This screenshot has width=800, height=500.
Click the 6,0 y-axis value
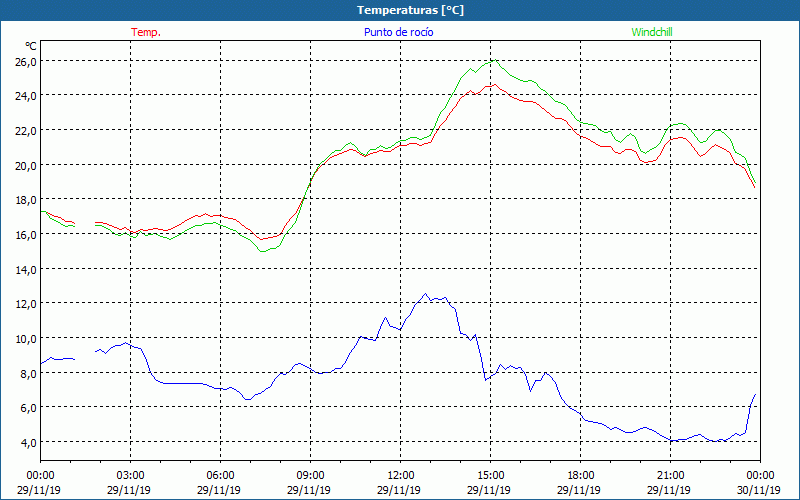coord(29,408)
